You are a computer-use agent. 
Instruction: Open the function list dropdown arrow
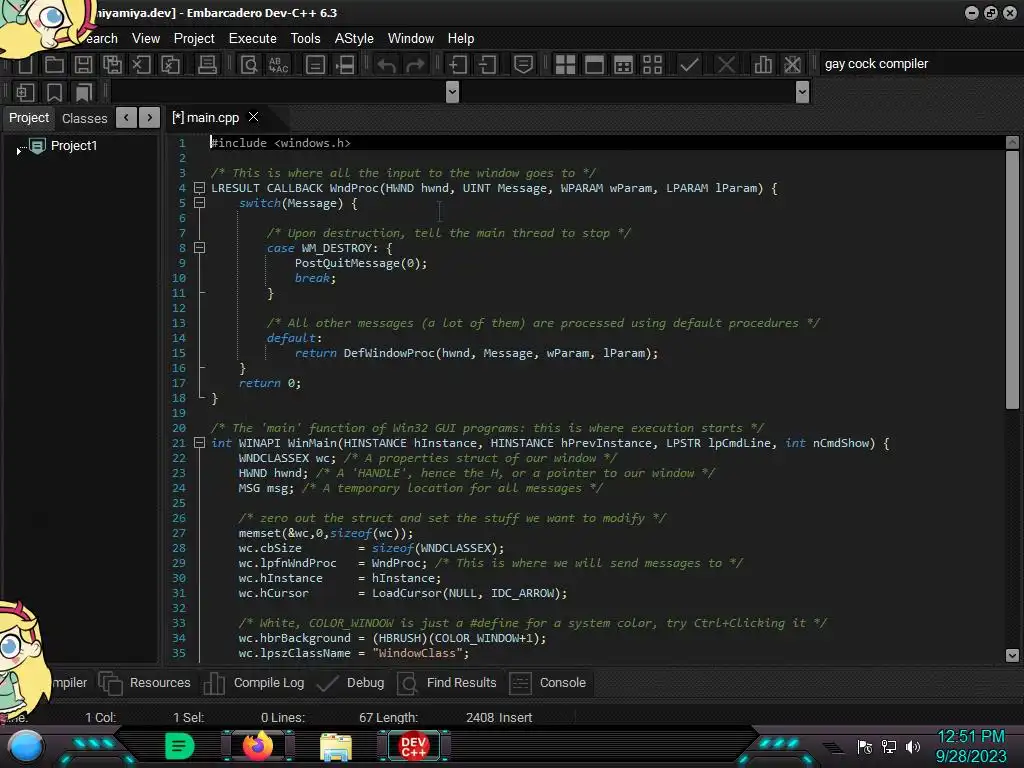point(803,92)
